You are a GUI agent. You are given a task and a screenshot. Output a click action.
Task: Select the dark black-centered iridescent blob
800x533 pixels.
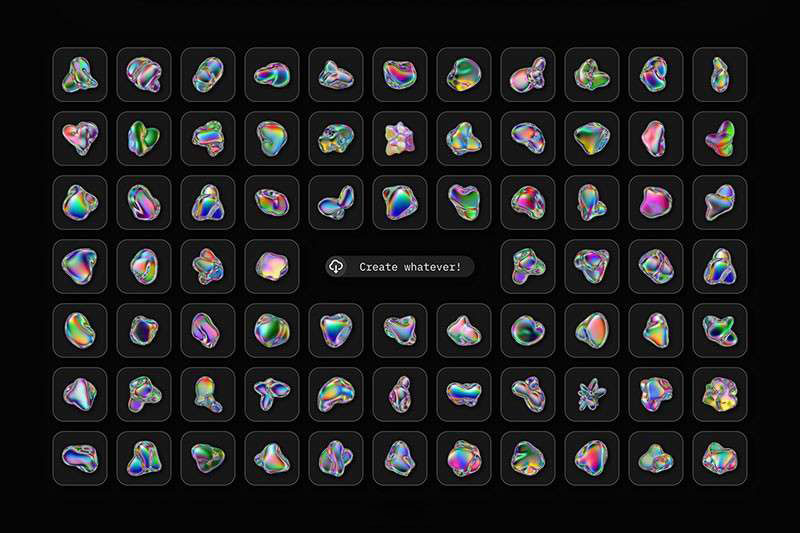tap(144, 331)
